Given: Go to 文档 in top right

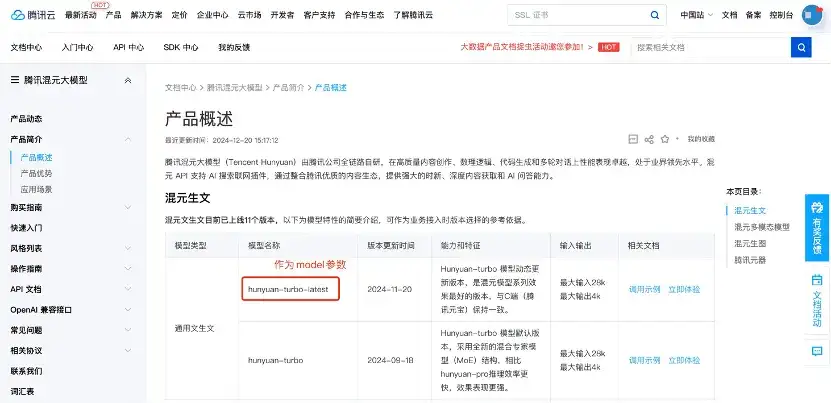Looking at the screenshot, I should tap(730, 15).
